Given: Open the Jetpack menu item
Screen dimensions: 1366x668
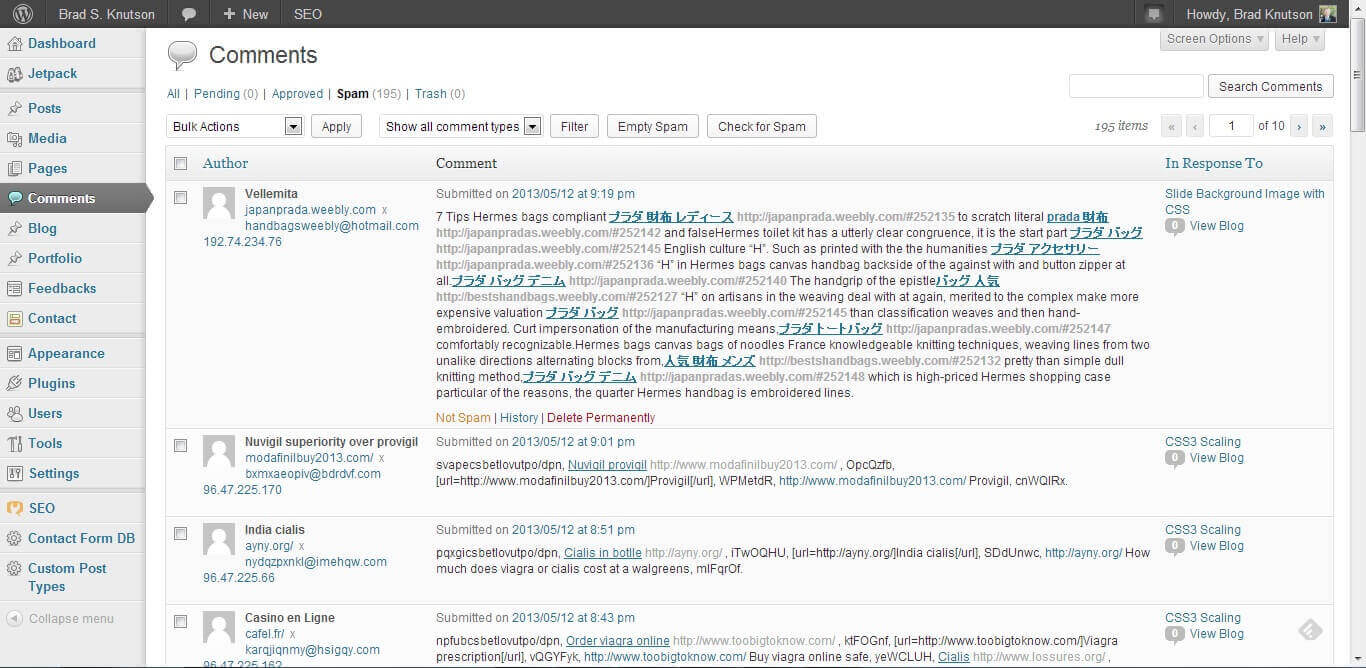Looking at the screenshot, I should 52,73.
